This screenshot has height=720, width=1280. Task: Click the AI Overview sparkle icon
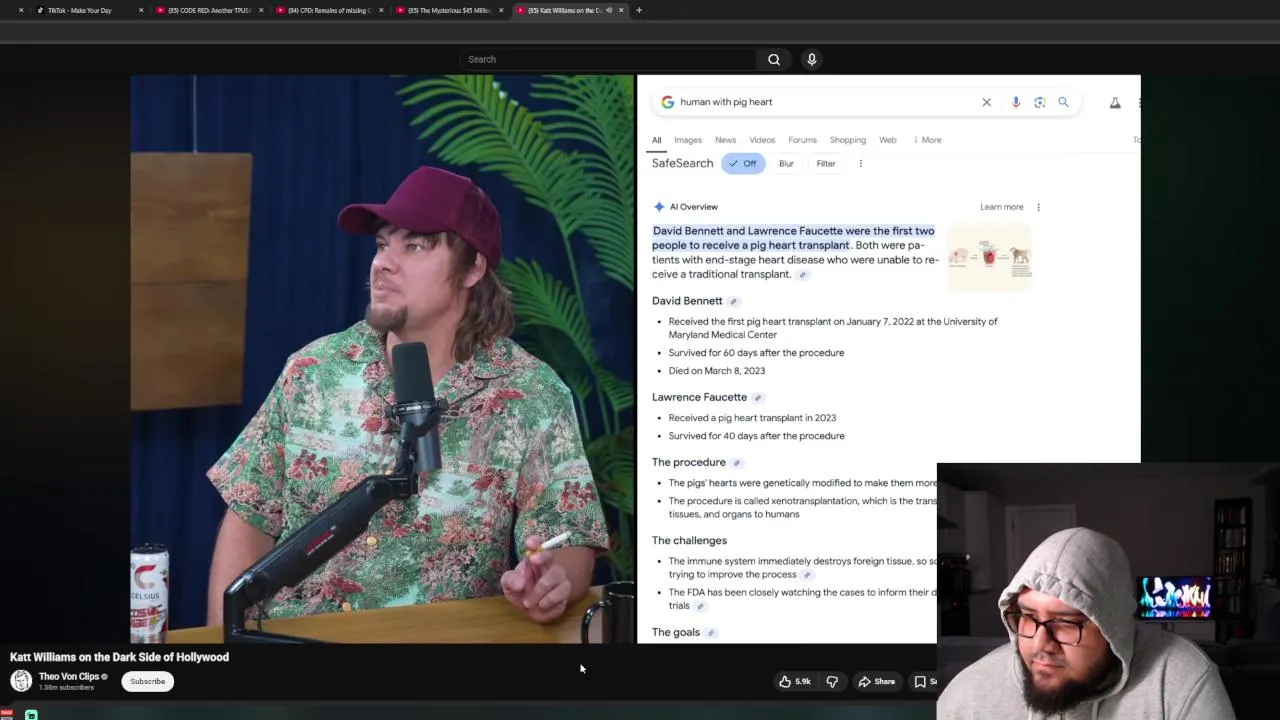click(x=659, y=207)
